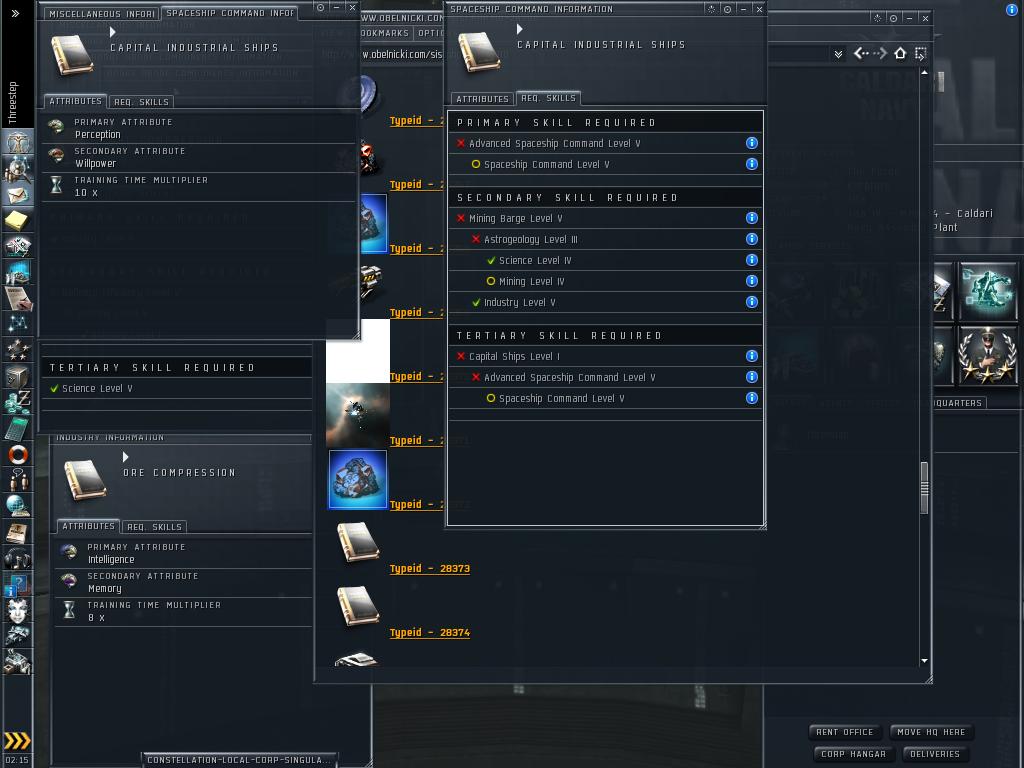
Task: Open the browser Bookmarks menu
Action: (x=385, y=33)
